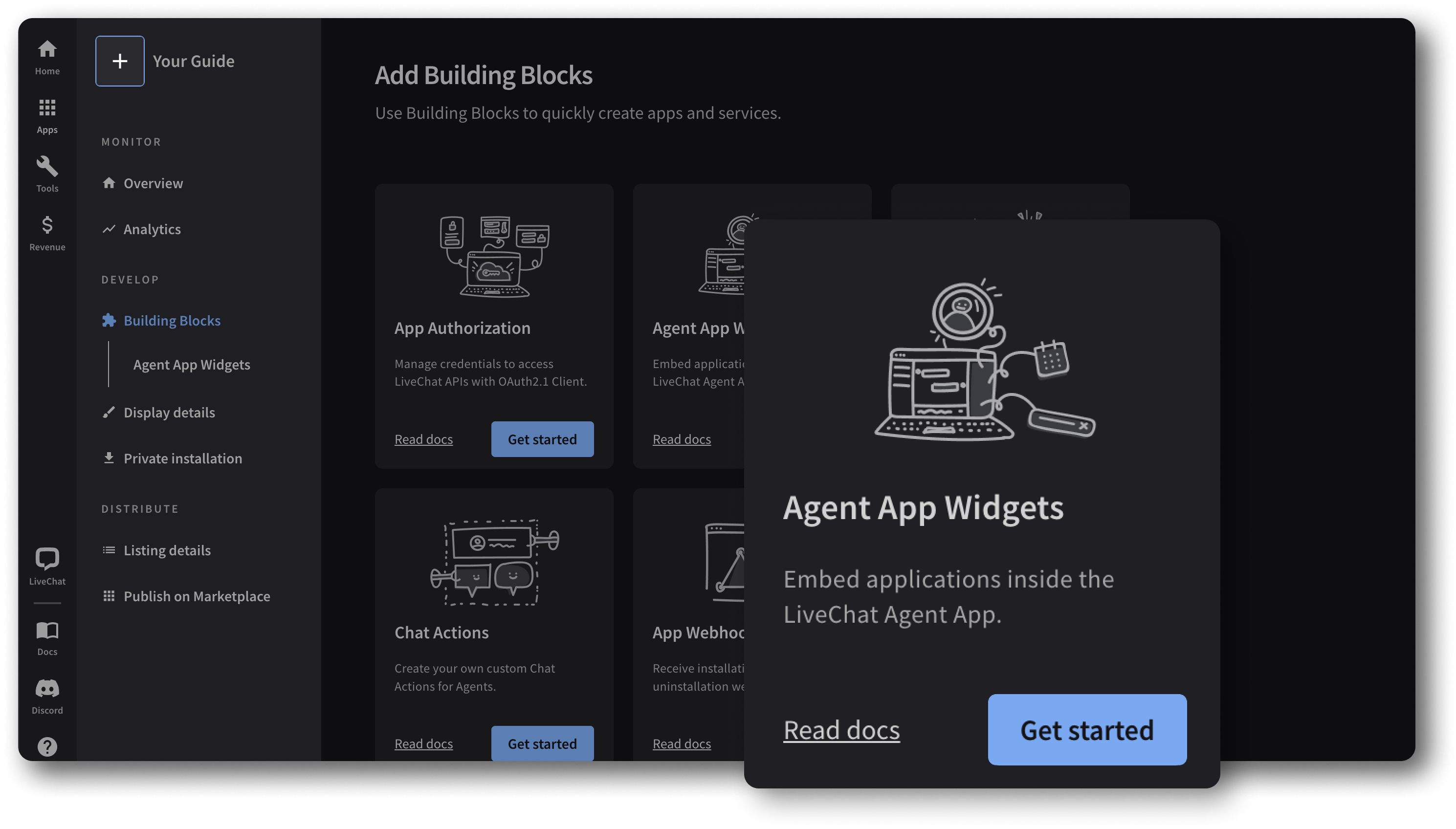Expand Agent App Widgets tree item
This screenshot has width=1456, height=829.
(192, 364)
